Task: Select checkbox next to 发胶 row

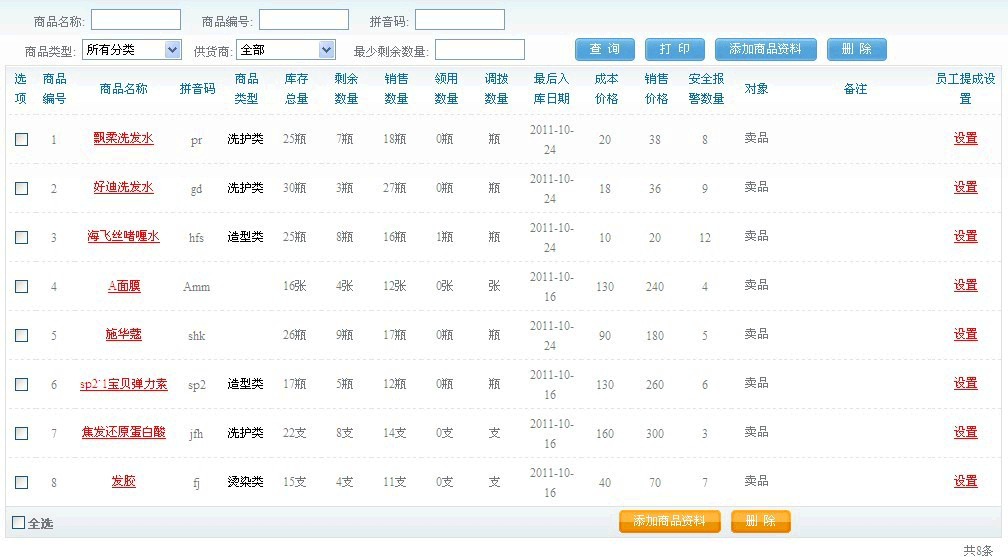Action: 22,483
